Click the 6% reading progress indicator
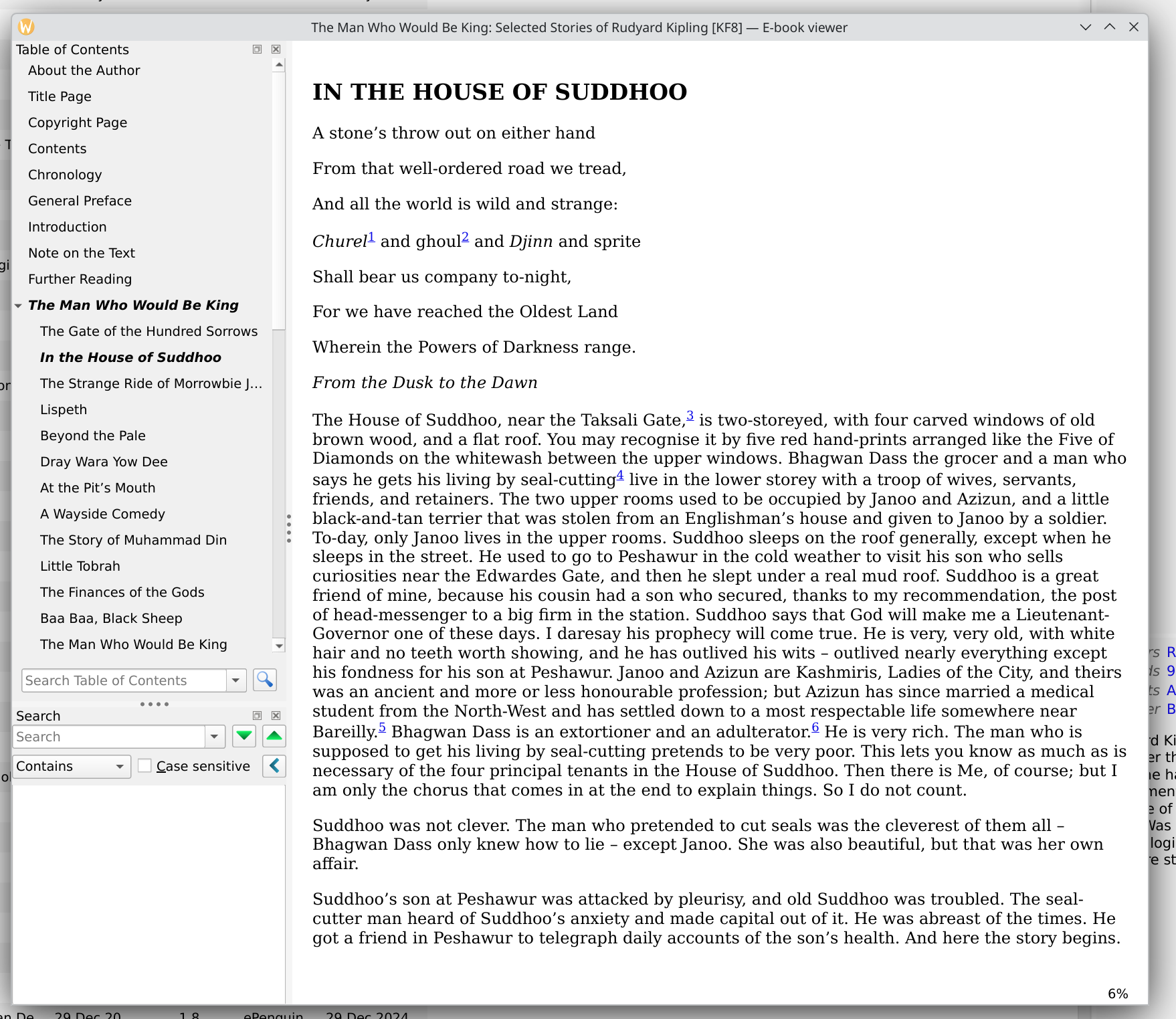Viewport: 1176px width, 1019px height. tap(1118, 994)
